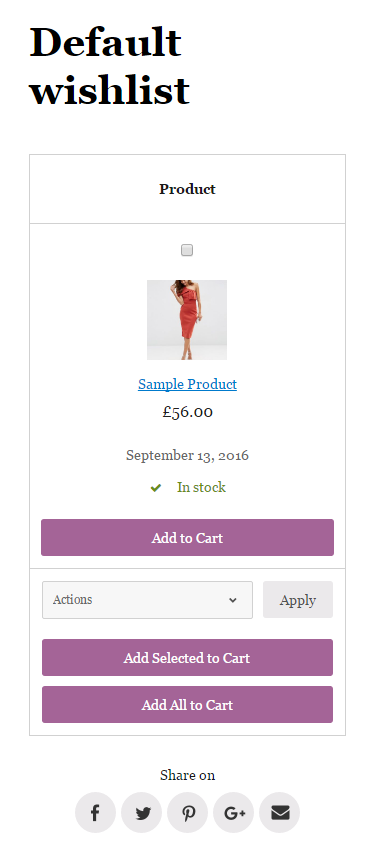
Task: Share the wishlist on Pinterest
Action: tap(188, 813)
